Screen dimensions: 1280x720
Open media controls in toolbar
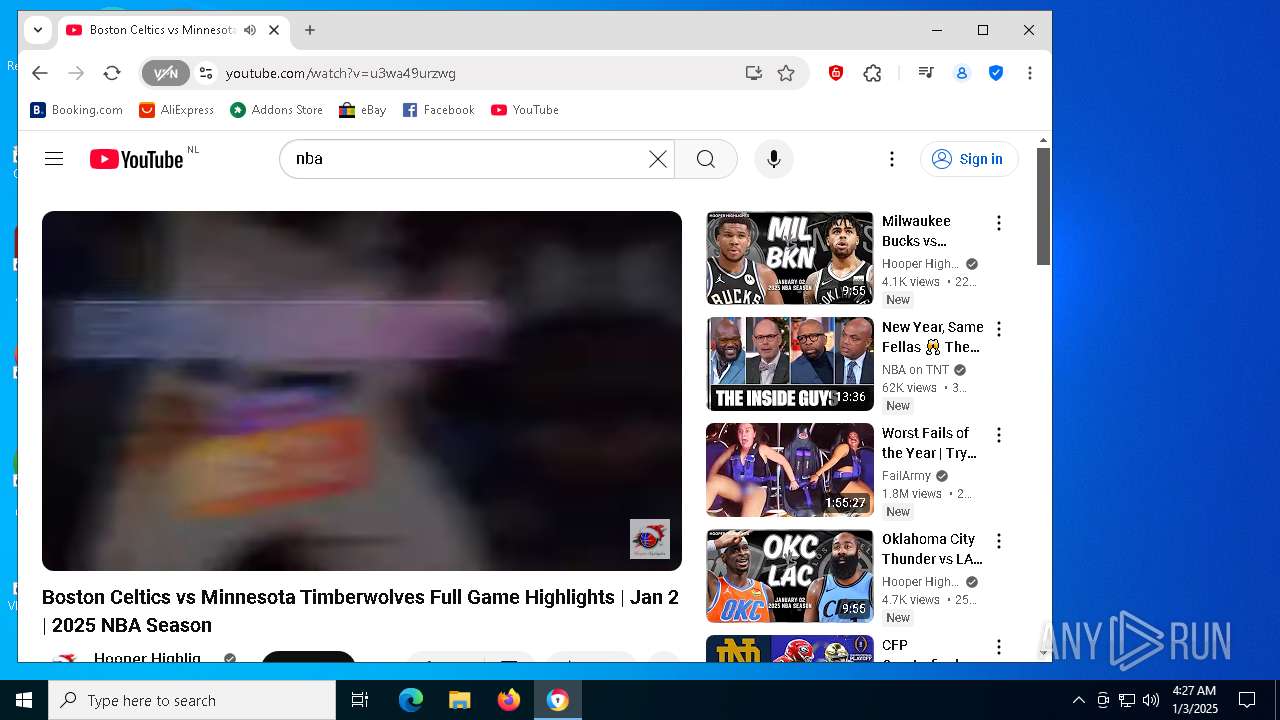[x=926, y=73]
